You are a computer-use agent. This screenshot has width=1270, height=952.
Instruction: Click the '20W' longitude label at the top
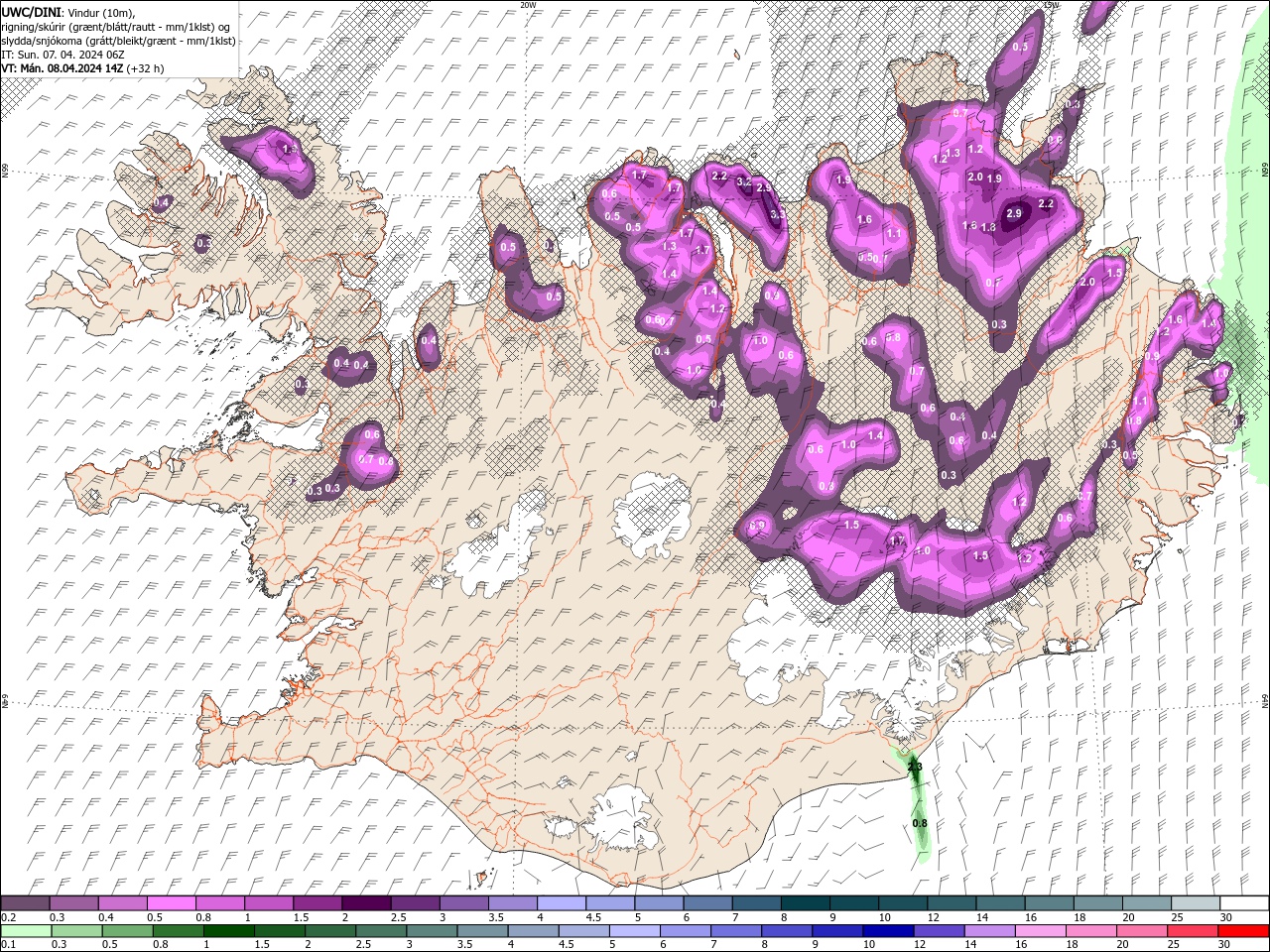click(x=528, y=5)
